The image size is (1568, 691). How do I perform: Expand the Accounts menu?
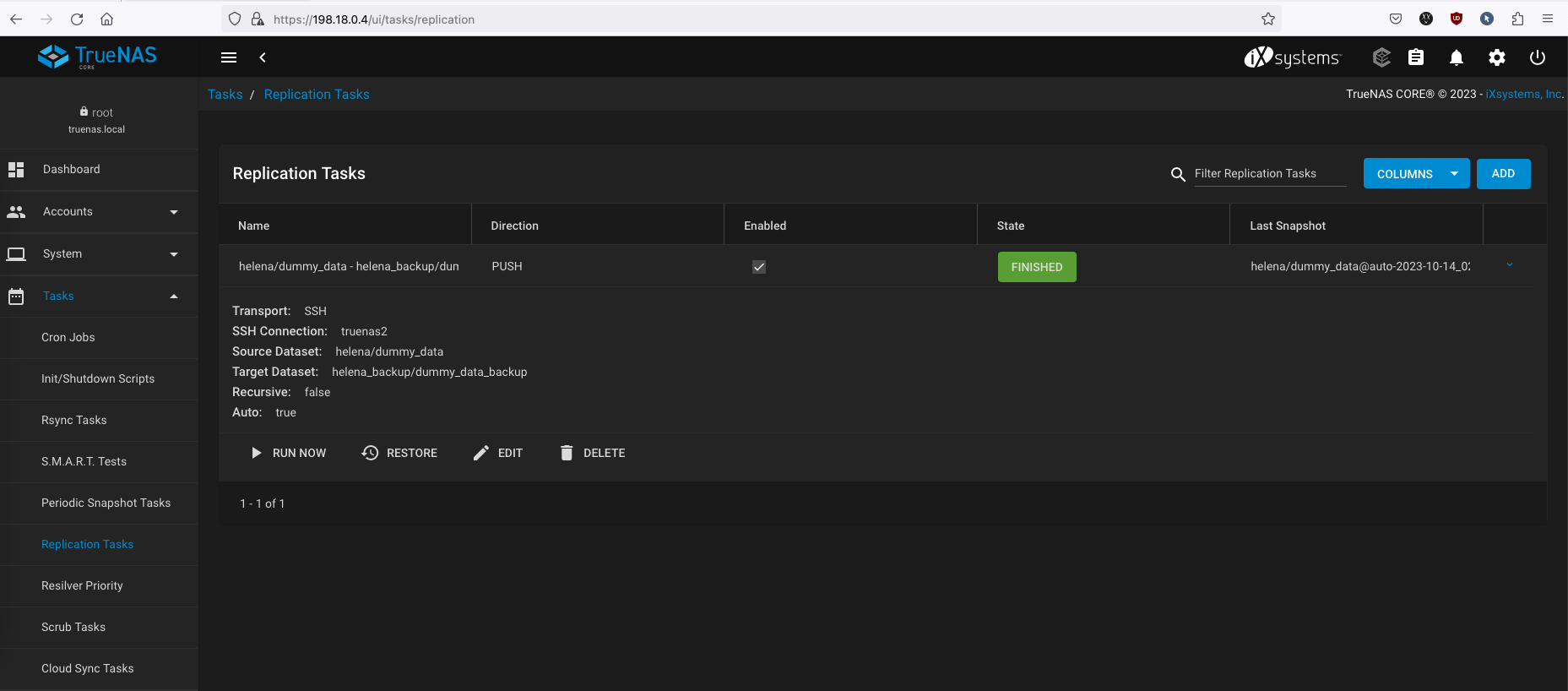click(99, 212)
